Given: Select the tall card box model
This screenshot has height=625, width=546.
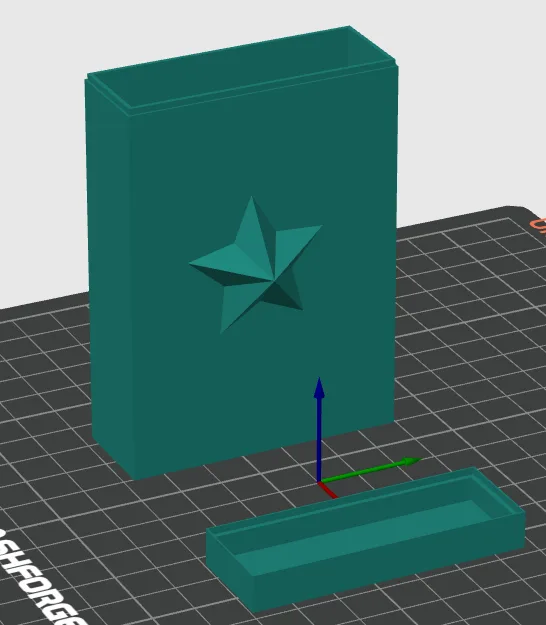Looking at the screenshot, I should pos(241,255).
